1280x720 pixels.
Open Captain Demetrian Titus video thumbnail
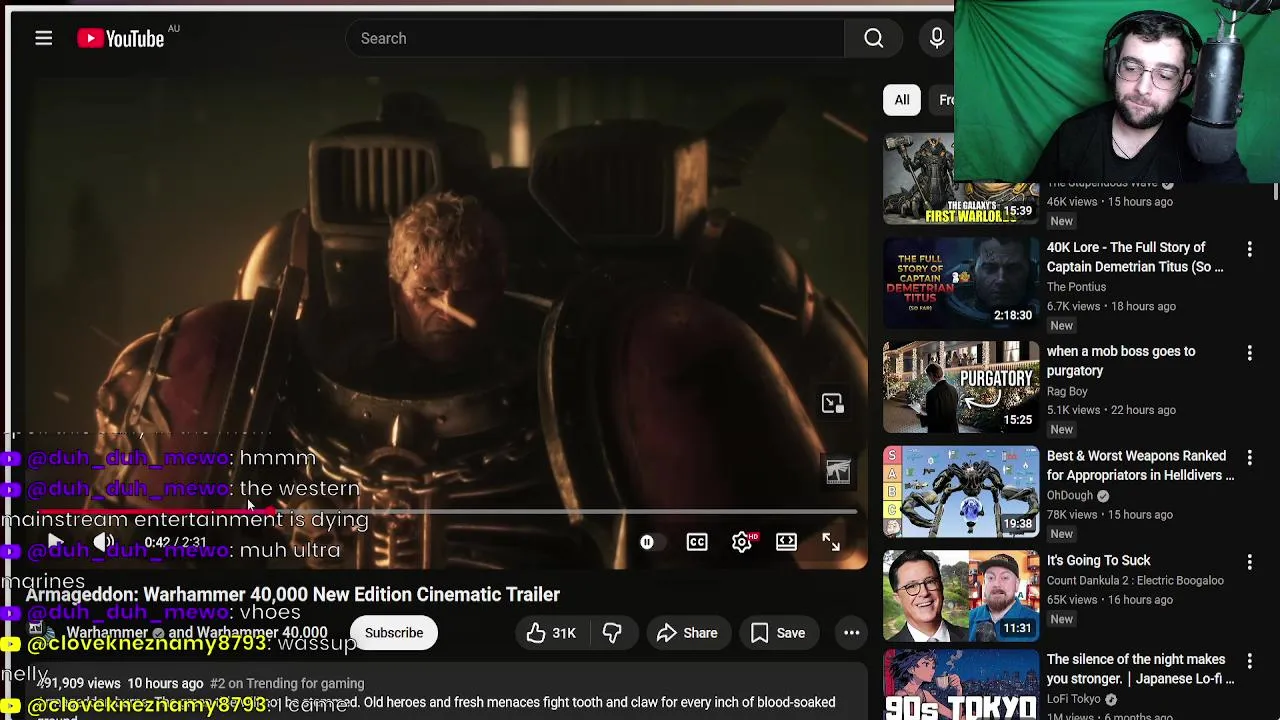(961, 283)
